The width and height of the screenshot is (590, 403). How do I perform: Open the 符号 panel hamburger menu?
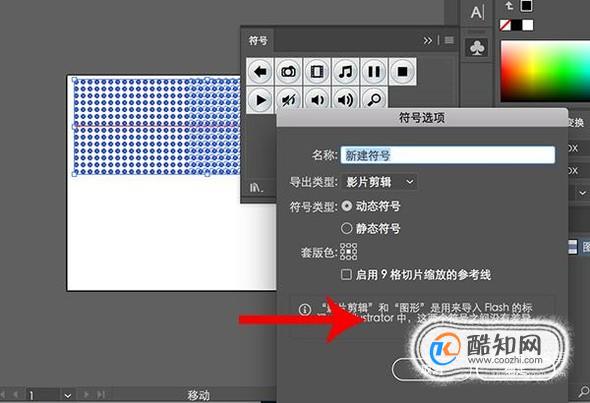point(449,40)
